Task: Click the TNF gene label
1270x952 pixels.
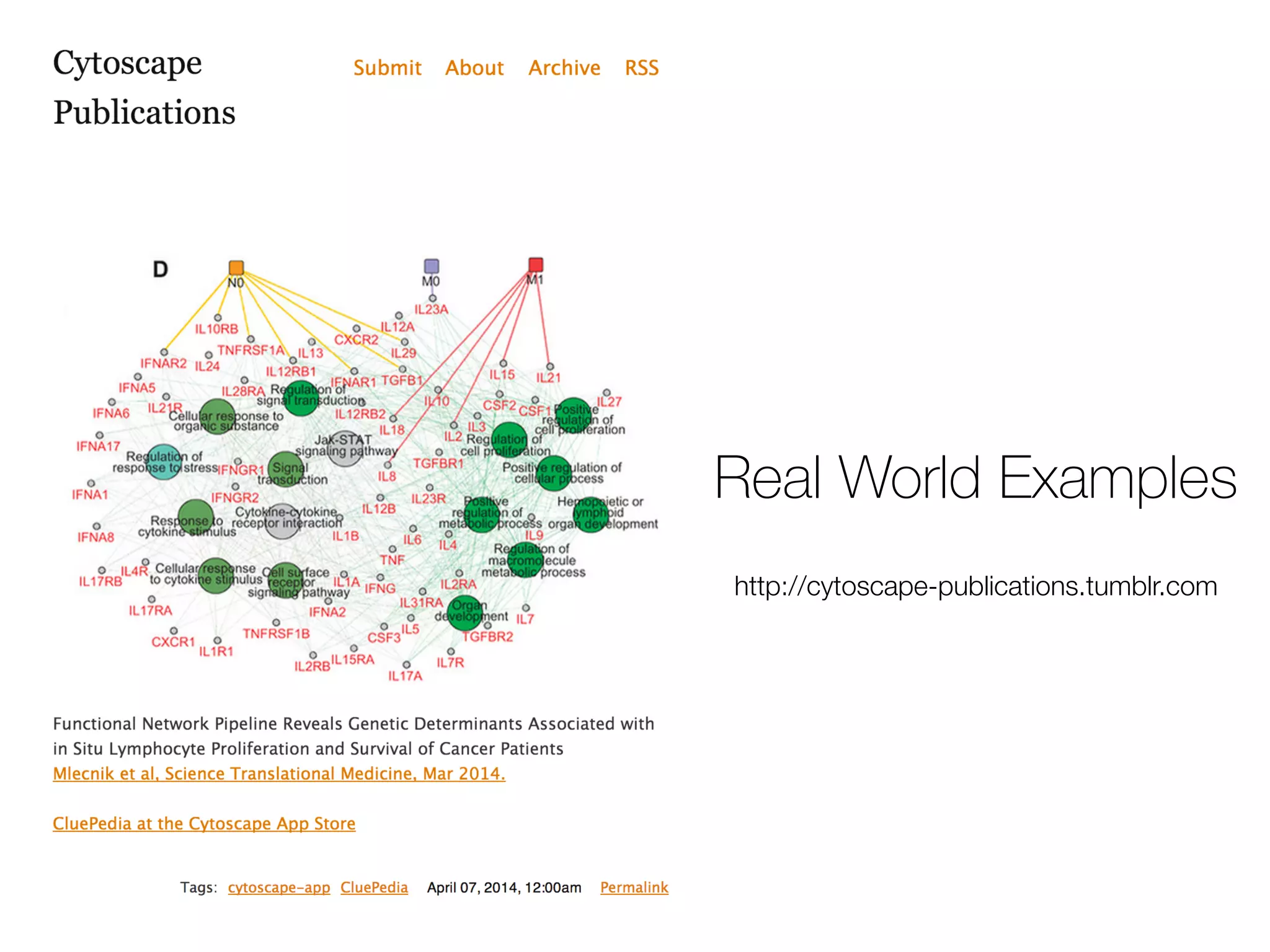Action: (393, 560)
